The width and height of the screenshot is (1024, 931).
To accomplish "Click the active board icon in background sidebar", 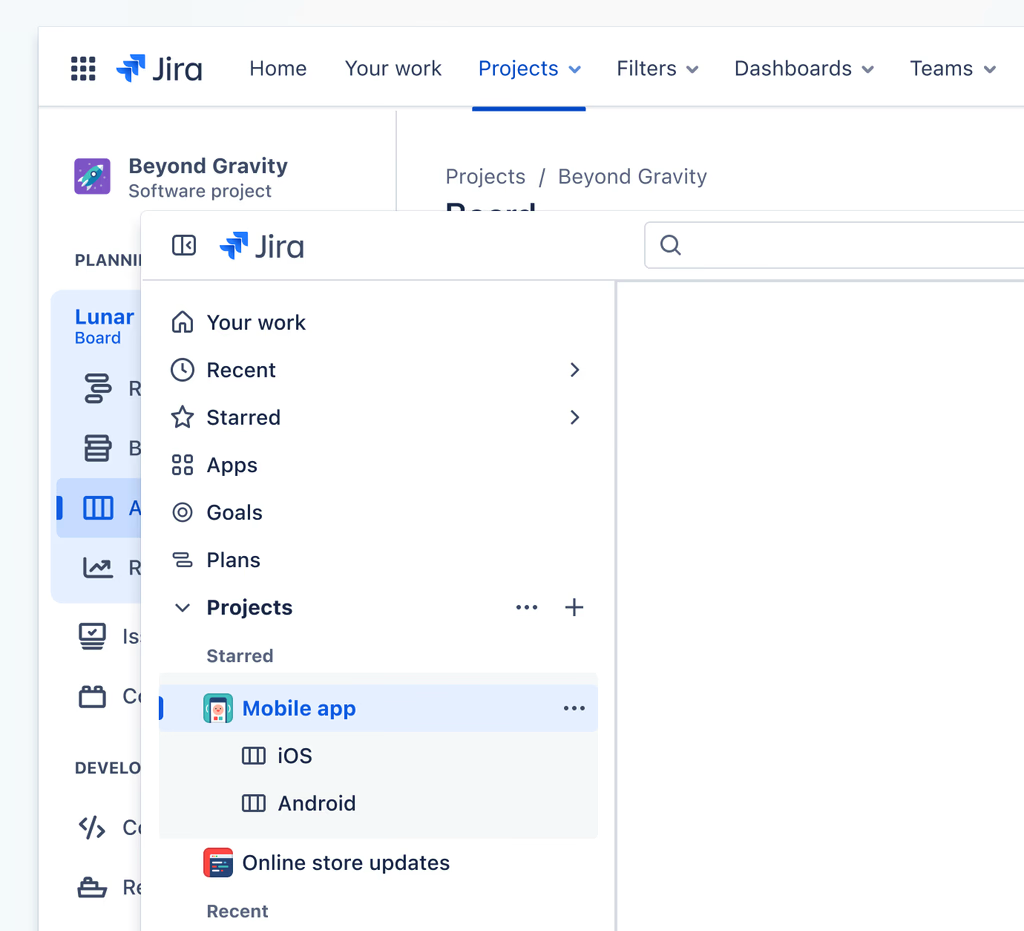I will point(98,508).
